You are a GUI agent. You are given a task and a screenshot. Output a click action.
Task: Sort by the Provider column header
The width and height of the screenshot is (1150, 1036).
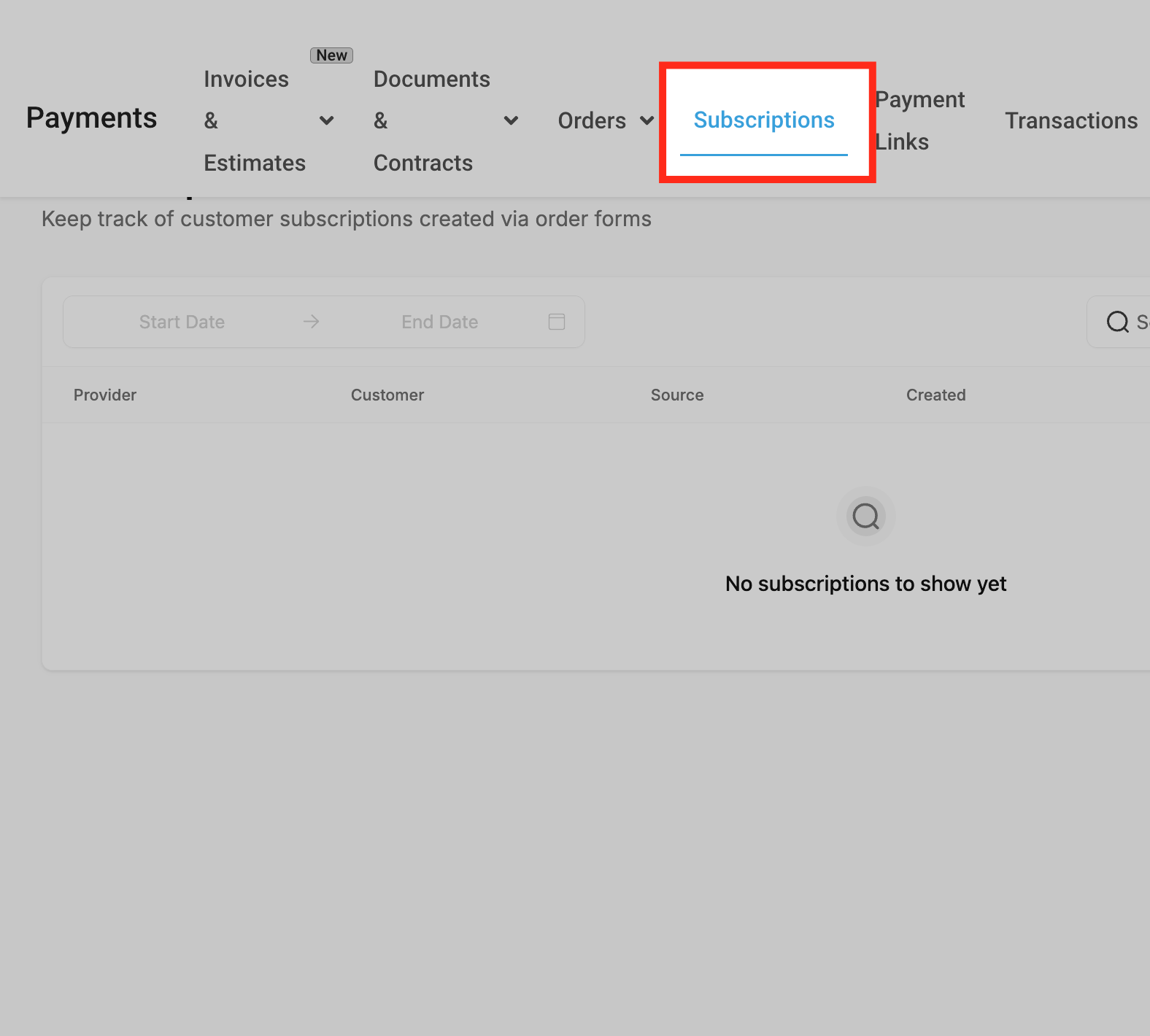pos(105,395)
